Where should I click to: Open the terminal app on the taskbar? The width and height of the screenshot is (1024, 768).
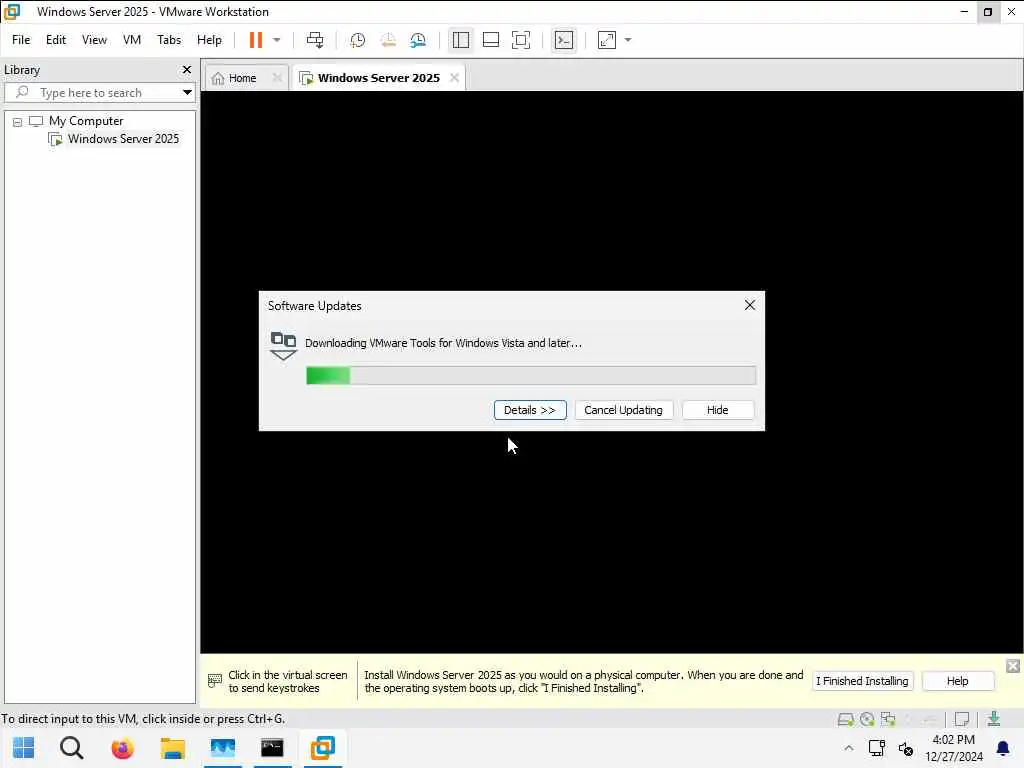tap(272, 748)
